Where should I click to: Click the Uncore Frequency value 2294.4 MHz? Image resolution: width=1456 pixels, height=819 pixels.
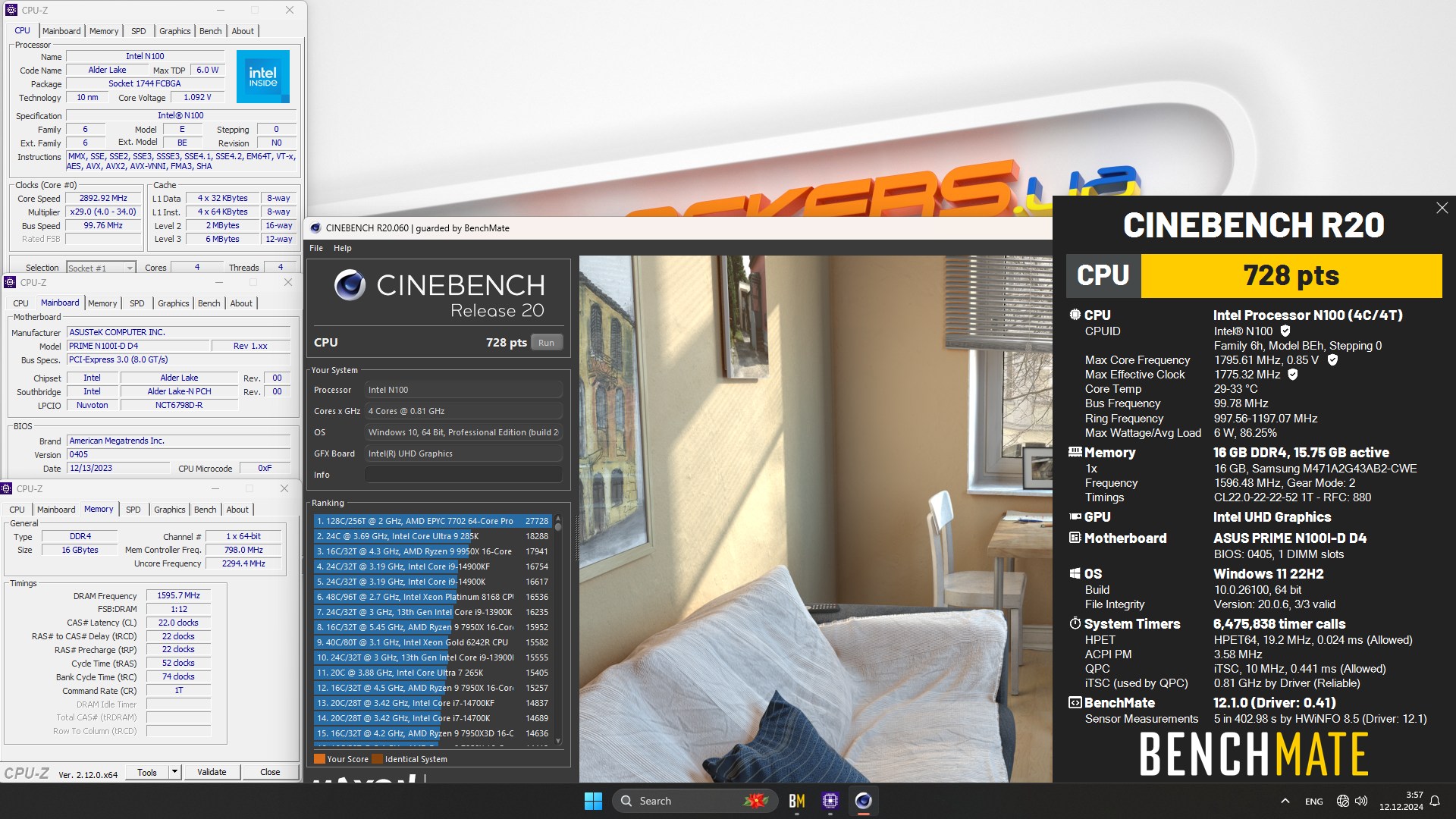(243, 563)
